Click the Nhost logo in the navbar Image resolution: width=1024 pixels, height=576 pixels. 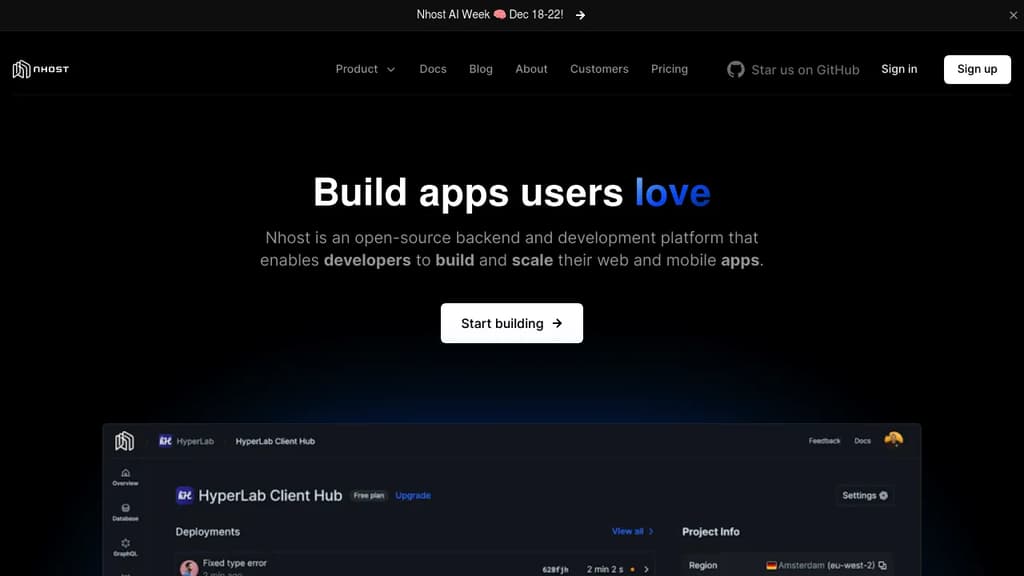point(40,68)
